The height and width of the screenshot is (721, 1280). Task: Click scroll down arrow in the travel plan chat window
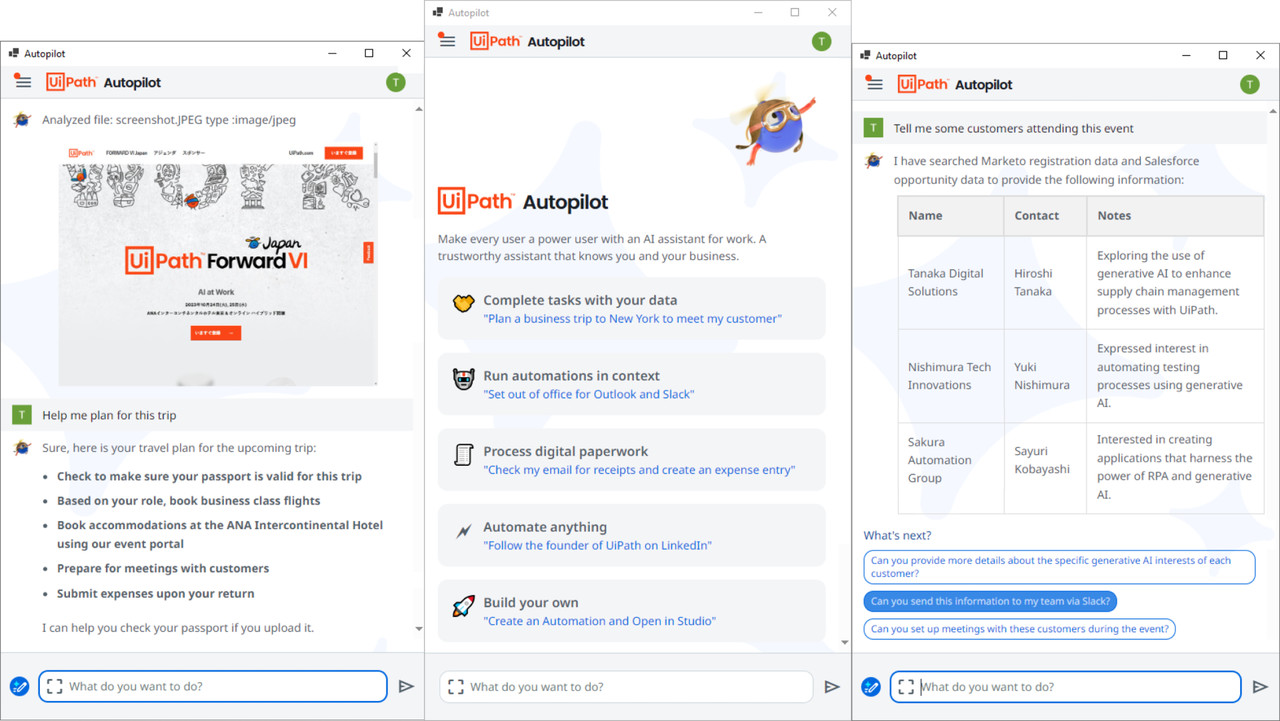[x=418, y=629]
